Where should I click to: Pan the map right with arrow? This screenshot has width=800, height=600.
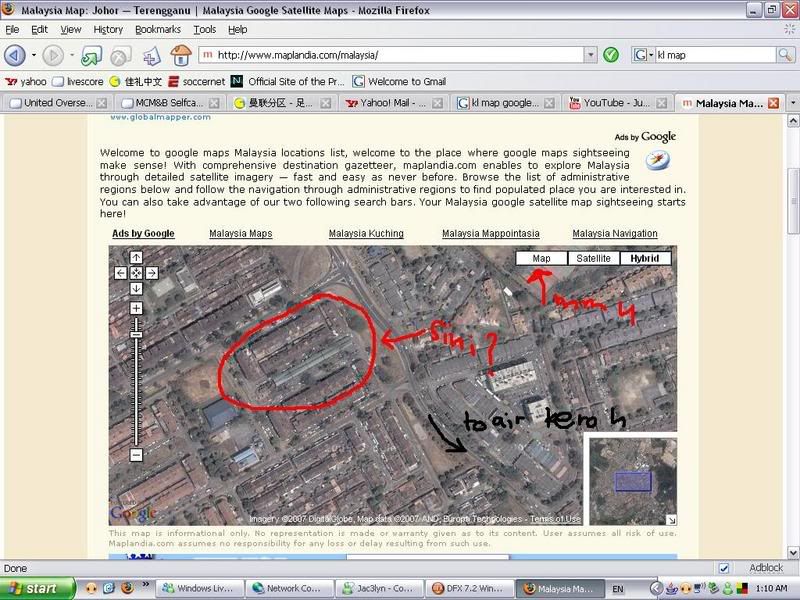click(x=152, y=273)
